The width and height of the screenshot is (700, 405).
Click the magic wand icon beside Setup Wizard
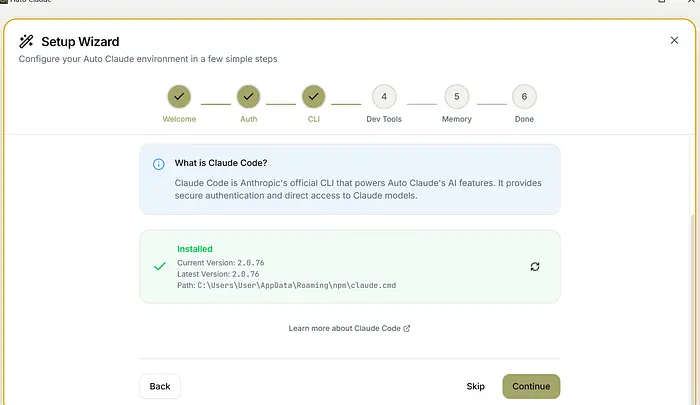pos(26,41)
